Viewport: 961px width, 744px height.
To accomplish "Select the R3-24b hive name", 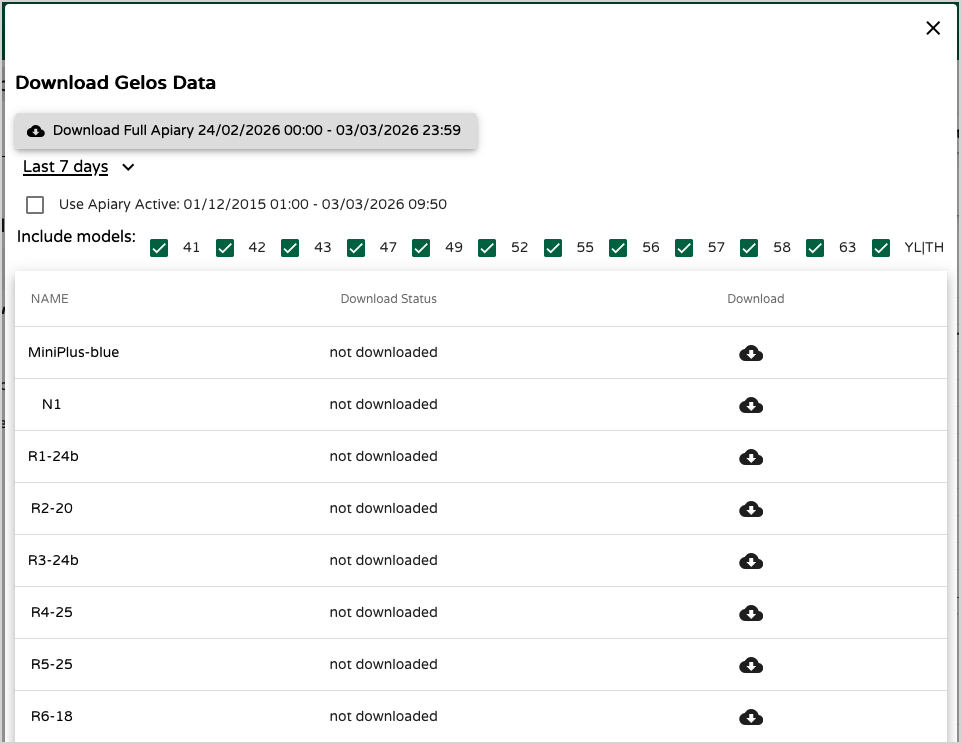I will [x=53, y=561].
